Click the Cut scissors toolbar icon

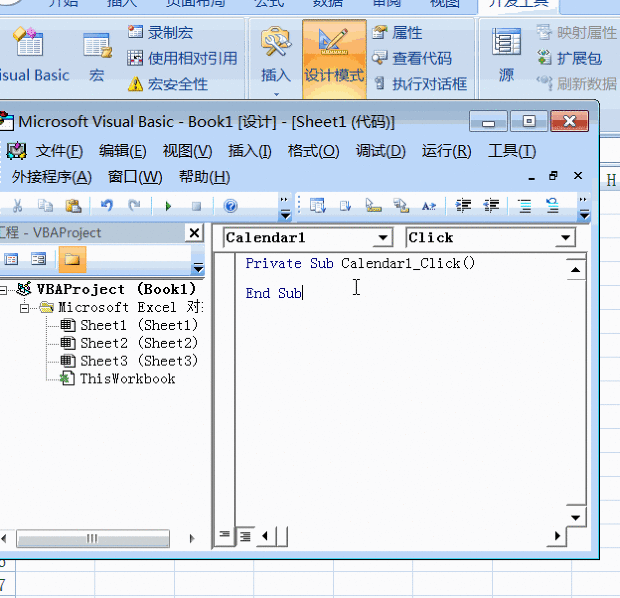17,206
